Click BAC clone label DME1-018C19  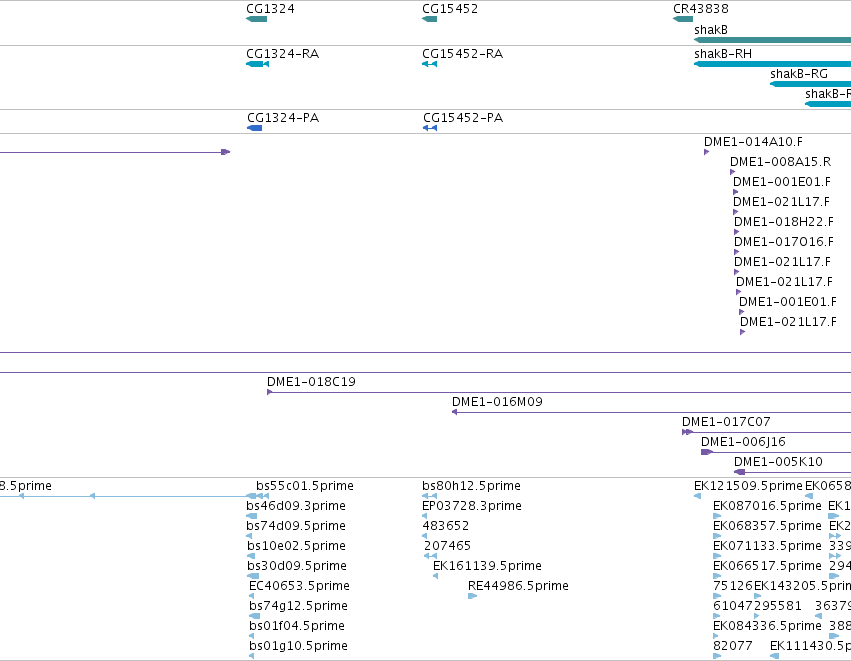click(x=312, y=382)
